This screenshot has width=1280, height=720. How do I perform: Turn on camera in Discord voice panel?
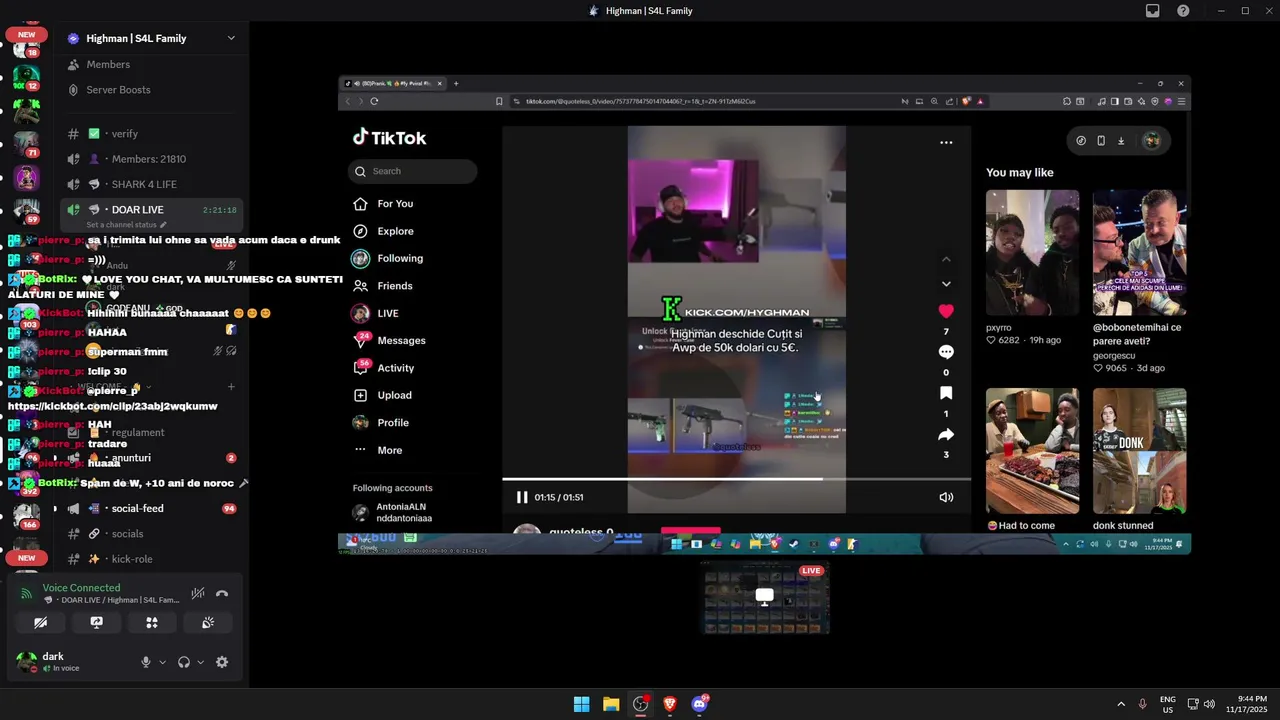(40, 622)
